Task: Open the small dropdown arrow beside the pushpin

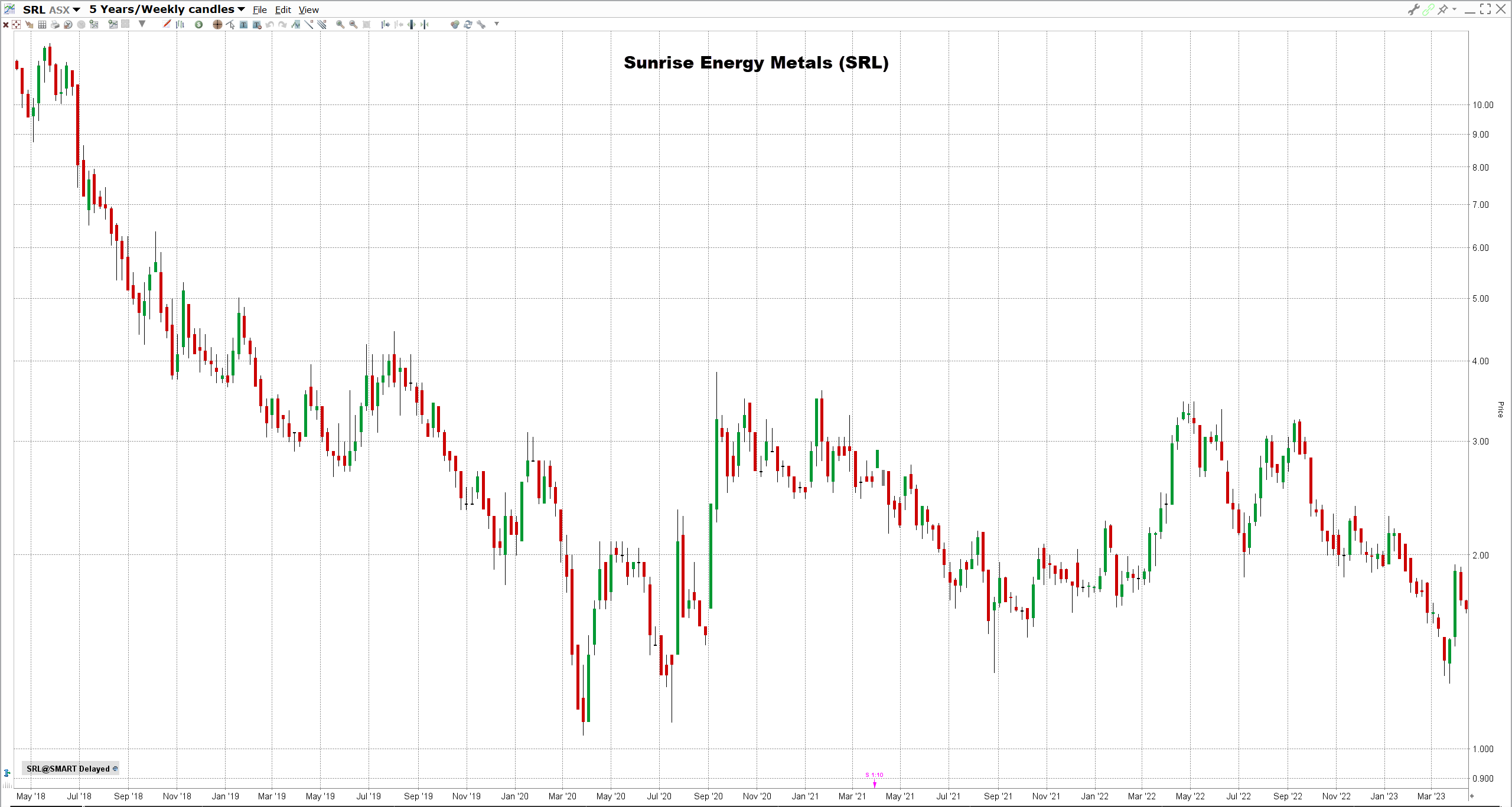Action: [x=1454, y=9]
